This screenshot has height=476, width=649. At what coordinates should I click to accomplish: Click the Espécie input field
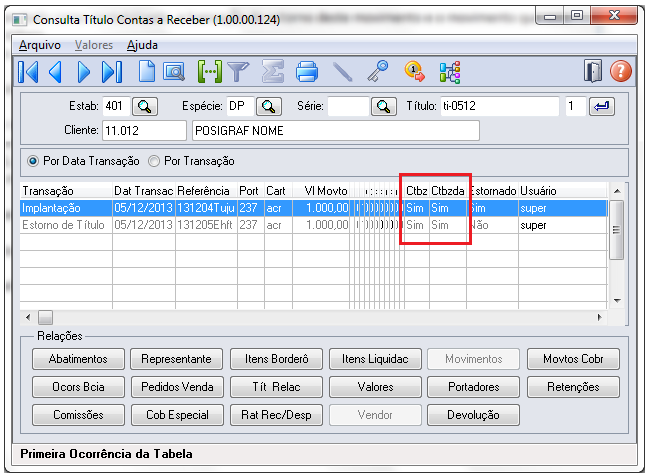pos(240,106)
